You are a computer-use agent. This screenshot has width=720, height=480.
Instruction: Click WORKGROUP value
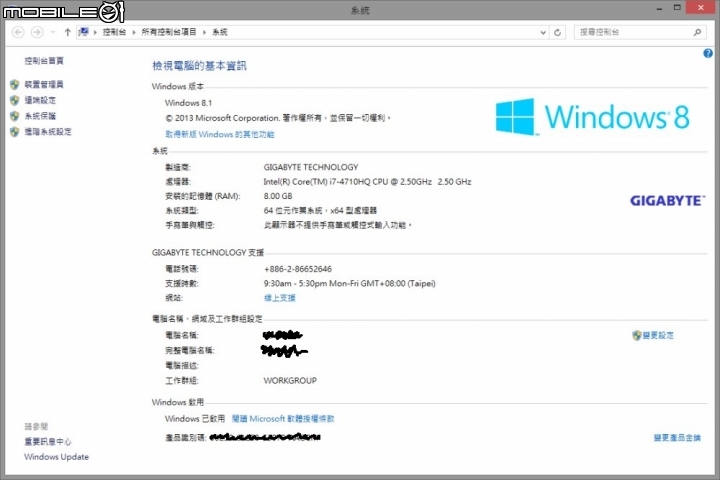tap(290, 381)
